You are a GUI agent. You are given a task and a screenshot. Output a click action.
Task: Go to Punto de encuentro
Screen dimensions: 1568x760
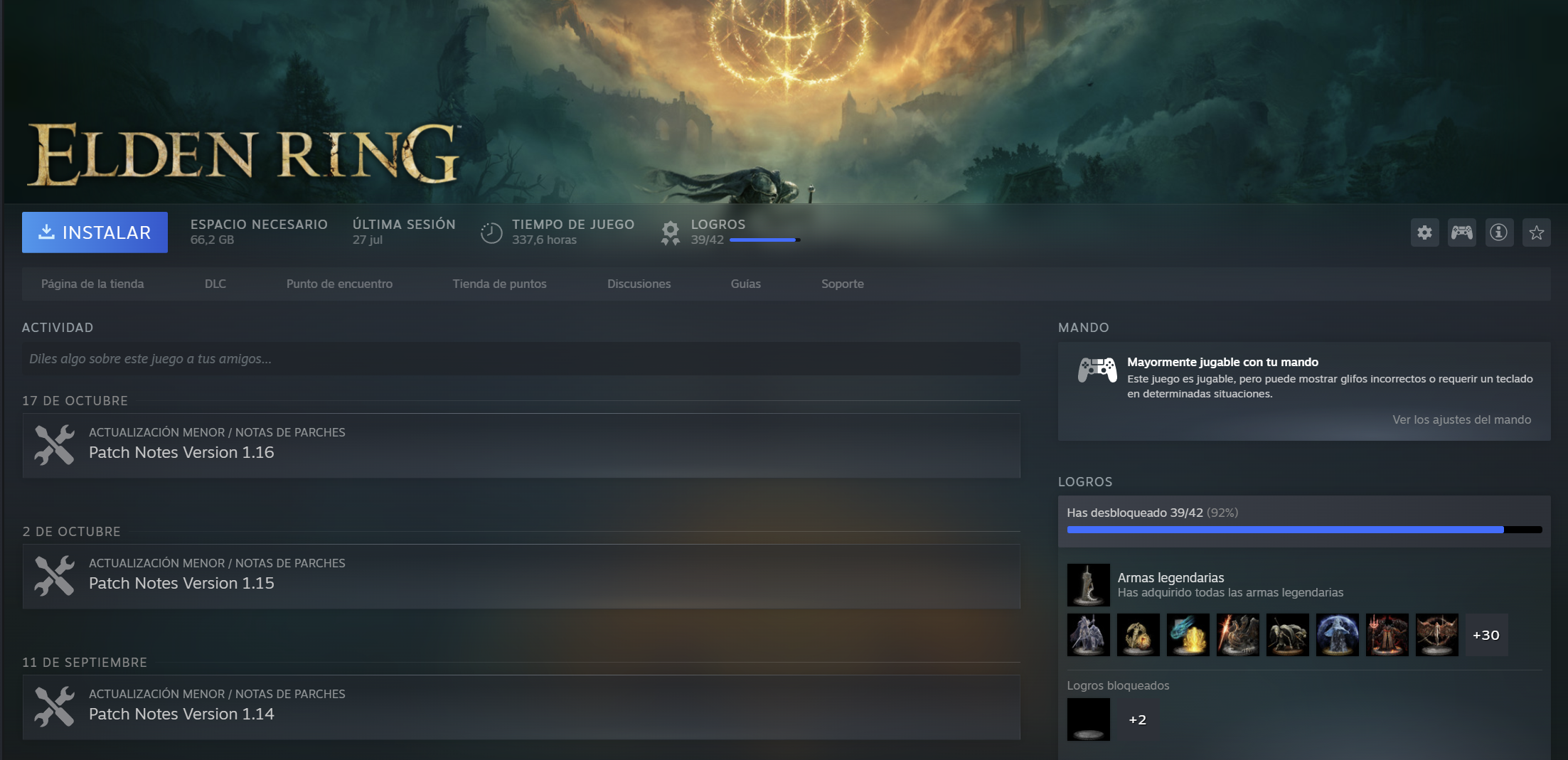click(339, 284)
